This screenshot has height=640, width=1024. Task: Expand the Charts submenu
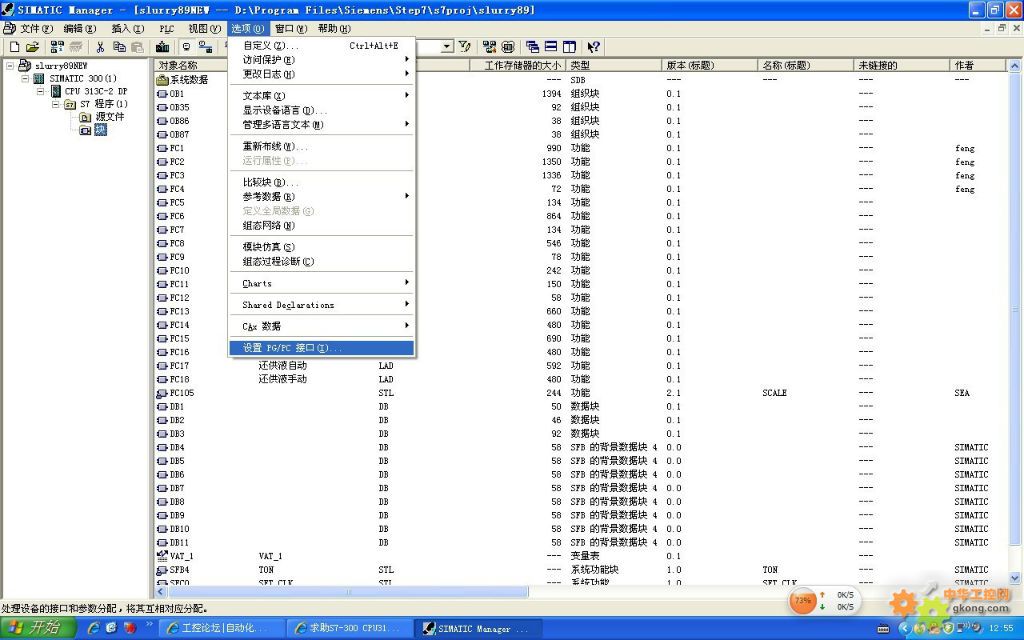pyautogui.click(x=321, y=283)
